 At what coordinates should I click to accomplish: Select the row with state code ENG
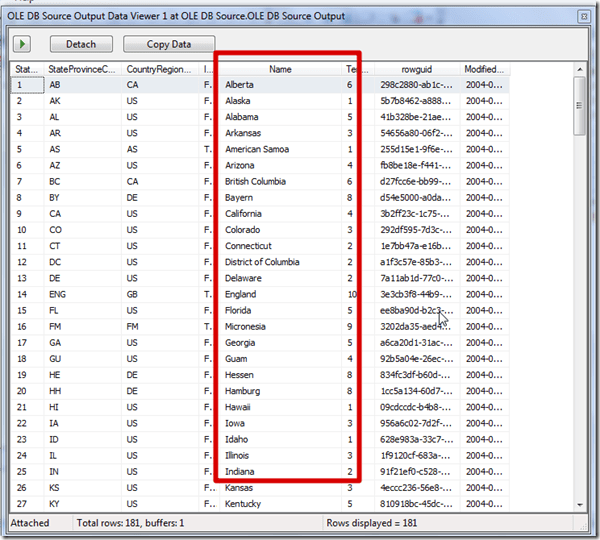click(x=60, y=294)
